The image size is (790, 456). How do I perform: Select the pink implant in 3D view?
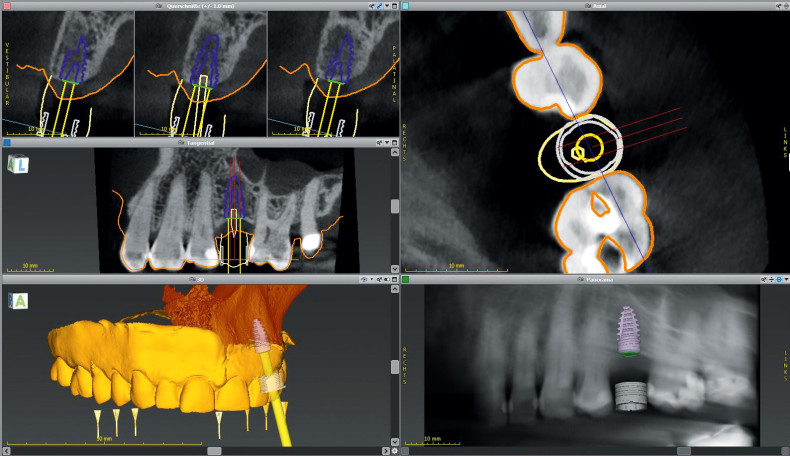[260, 335]
